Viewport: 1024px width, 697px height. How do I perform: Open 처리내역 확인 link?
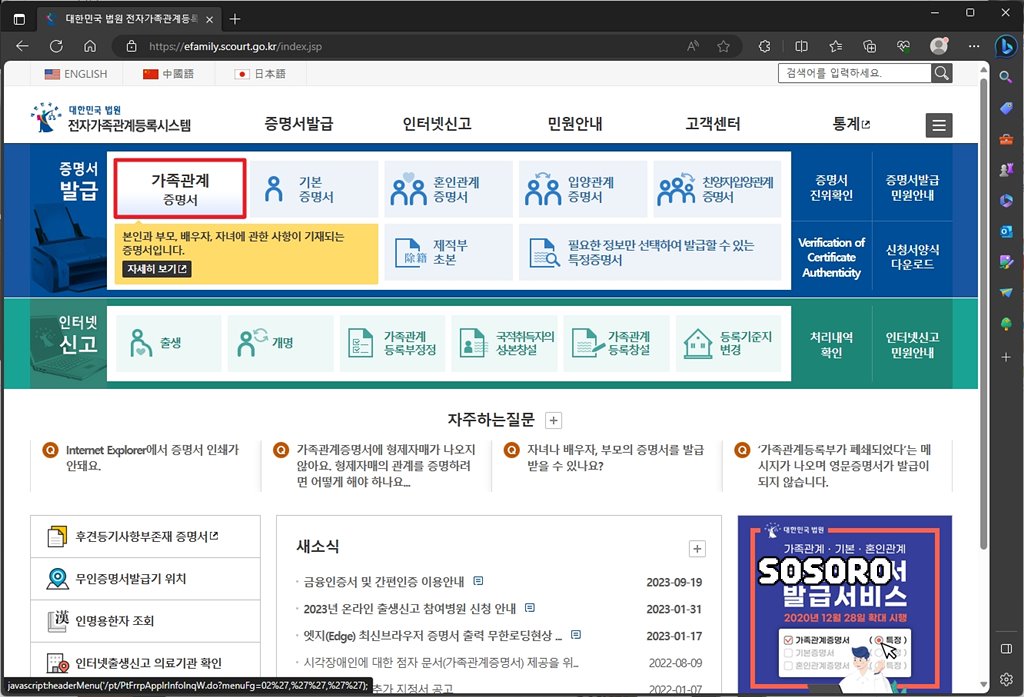point(831,344)
